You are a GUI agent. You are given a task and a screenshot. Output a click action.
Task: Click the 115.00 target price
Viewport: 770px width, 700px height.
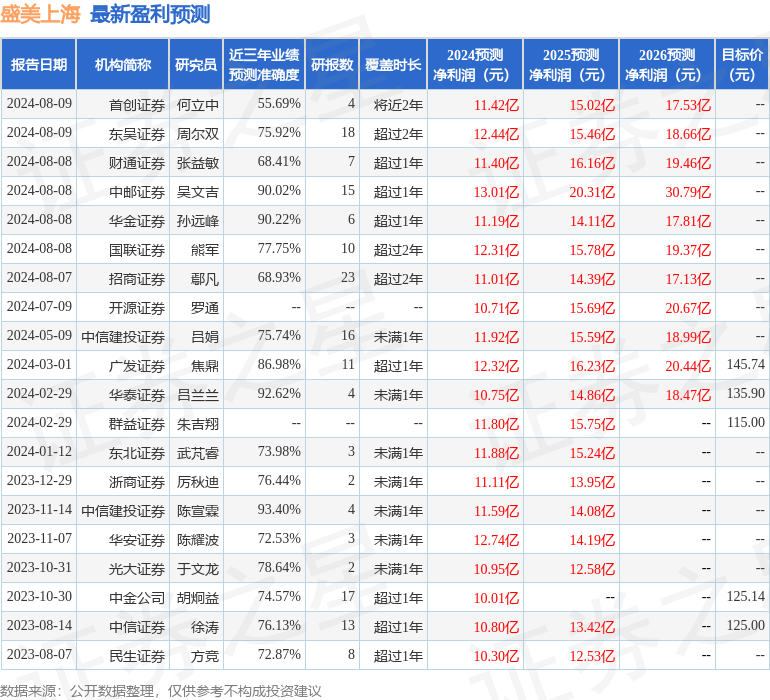(745, 422)
